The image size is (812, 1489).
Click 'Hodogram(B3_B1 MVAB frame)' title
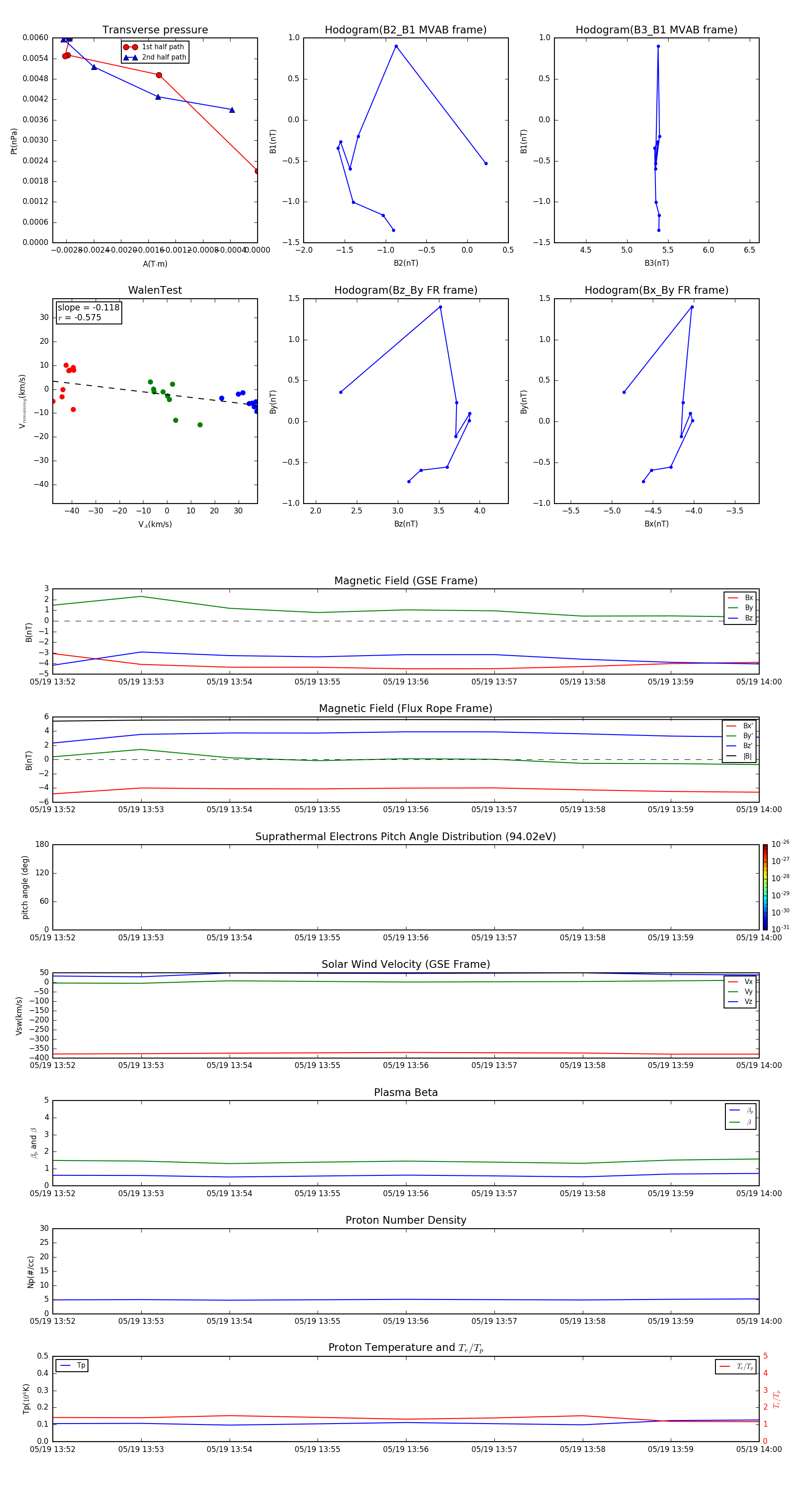(656, 30)
